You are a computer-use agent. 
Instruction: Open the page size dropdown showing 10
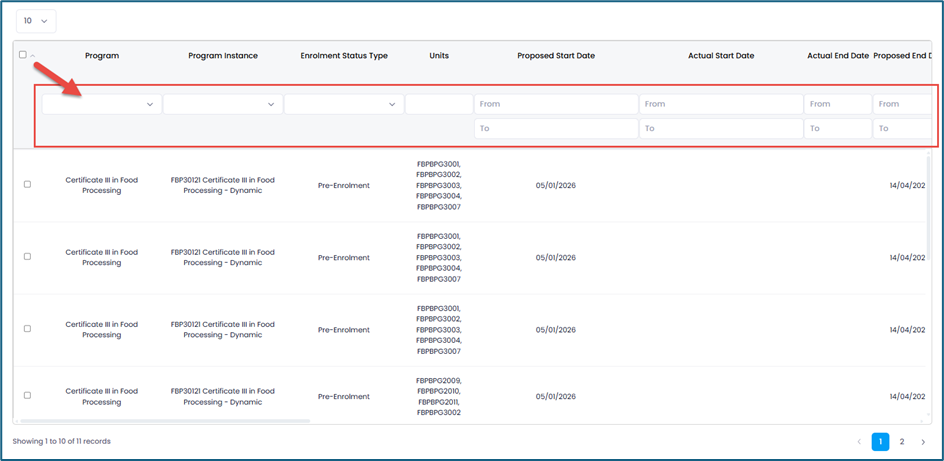click(36, 21)
